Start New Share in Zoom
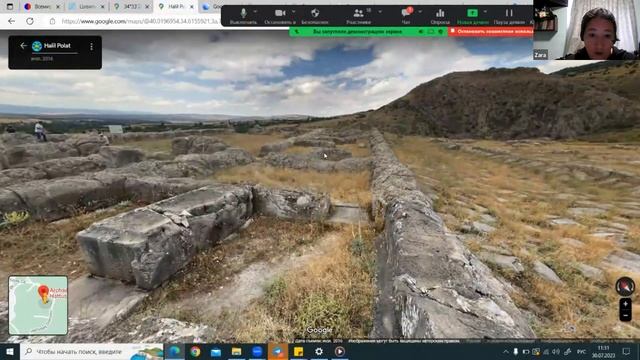 click(x=472, y=16)
